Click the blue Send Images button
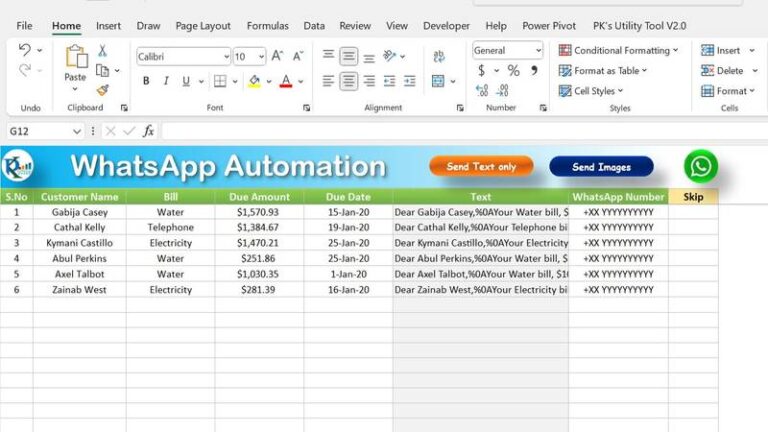The width and height of the screenshot is (768, 432). (601, 167)
